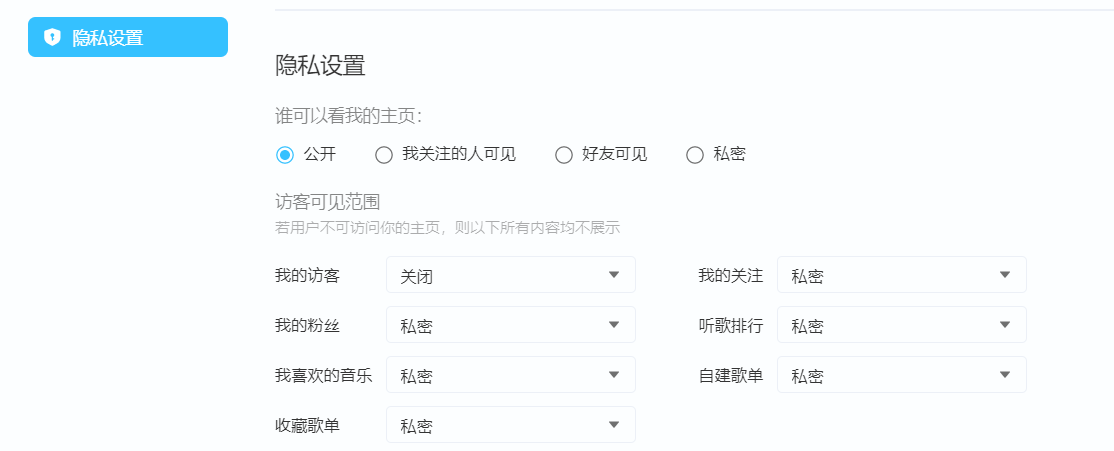Click the 听歌排行 label

click(730, 325)
